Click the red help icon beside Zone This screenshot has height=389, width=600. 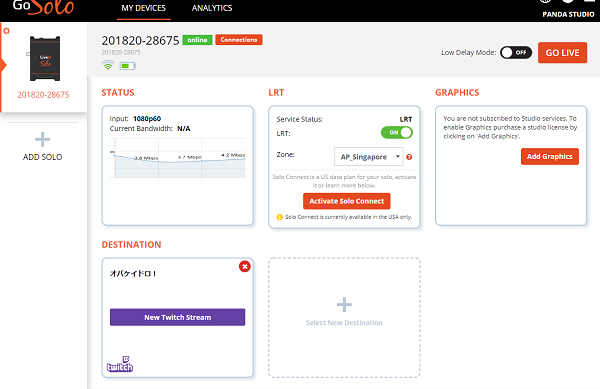(409, 157)
